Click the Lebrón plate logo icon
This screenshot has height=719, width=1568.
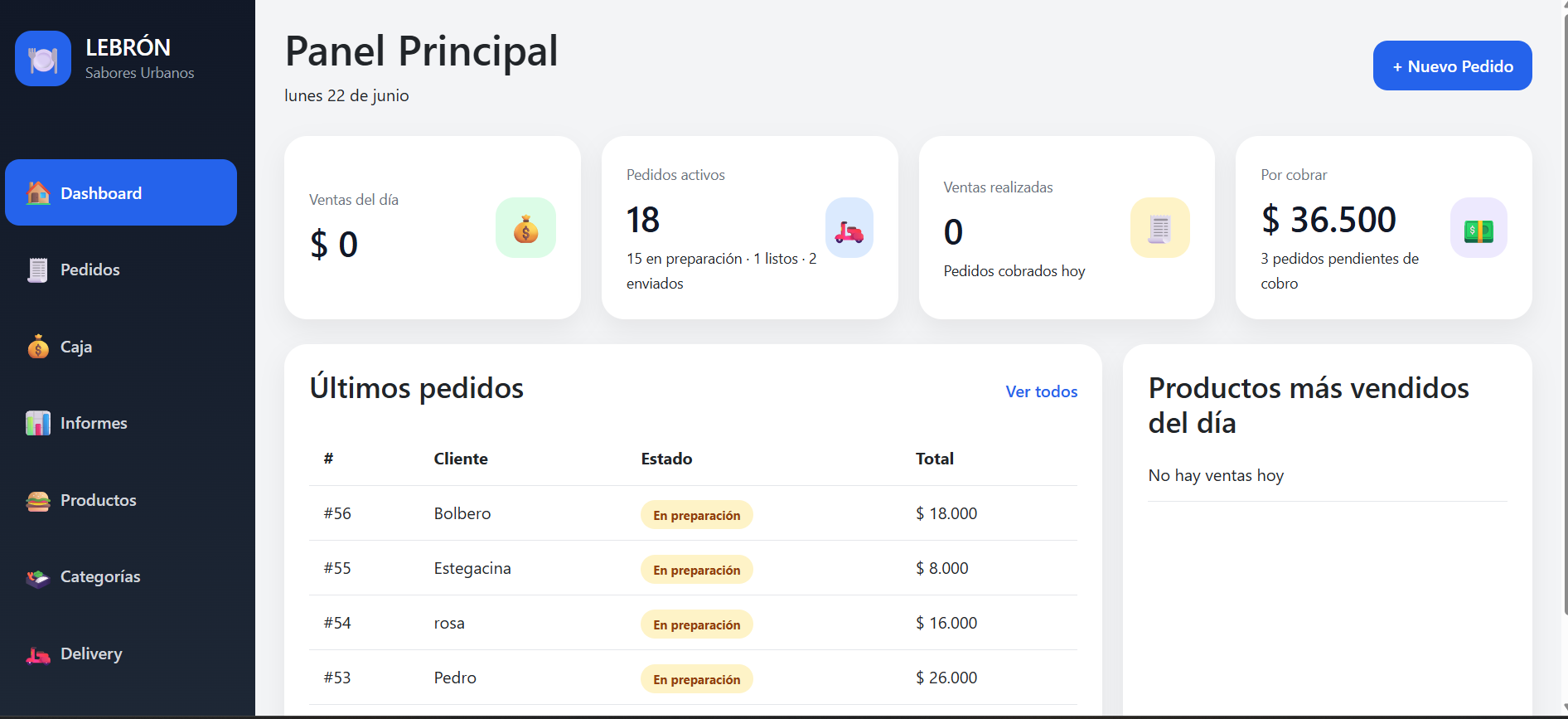click(x=43, y=59)
